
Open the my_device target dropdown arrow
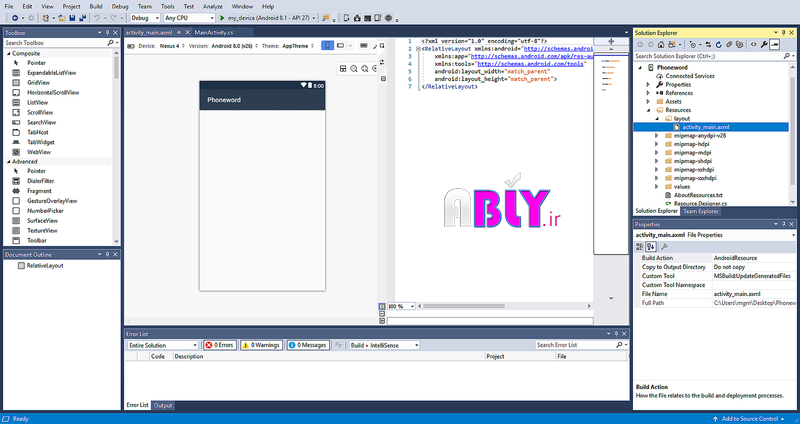[313, 18]
